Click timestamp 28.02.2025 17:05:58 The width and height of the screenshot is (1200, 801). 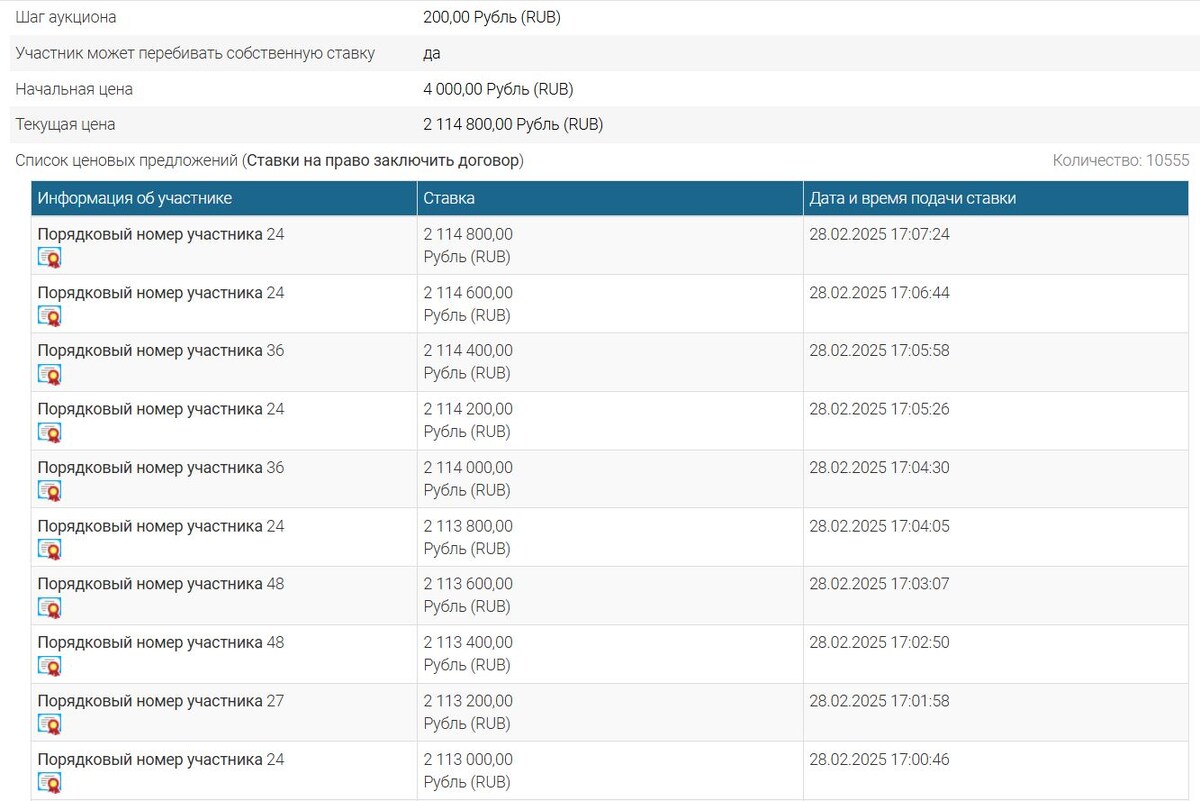point(879,351)
